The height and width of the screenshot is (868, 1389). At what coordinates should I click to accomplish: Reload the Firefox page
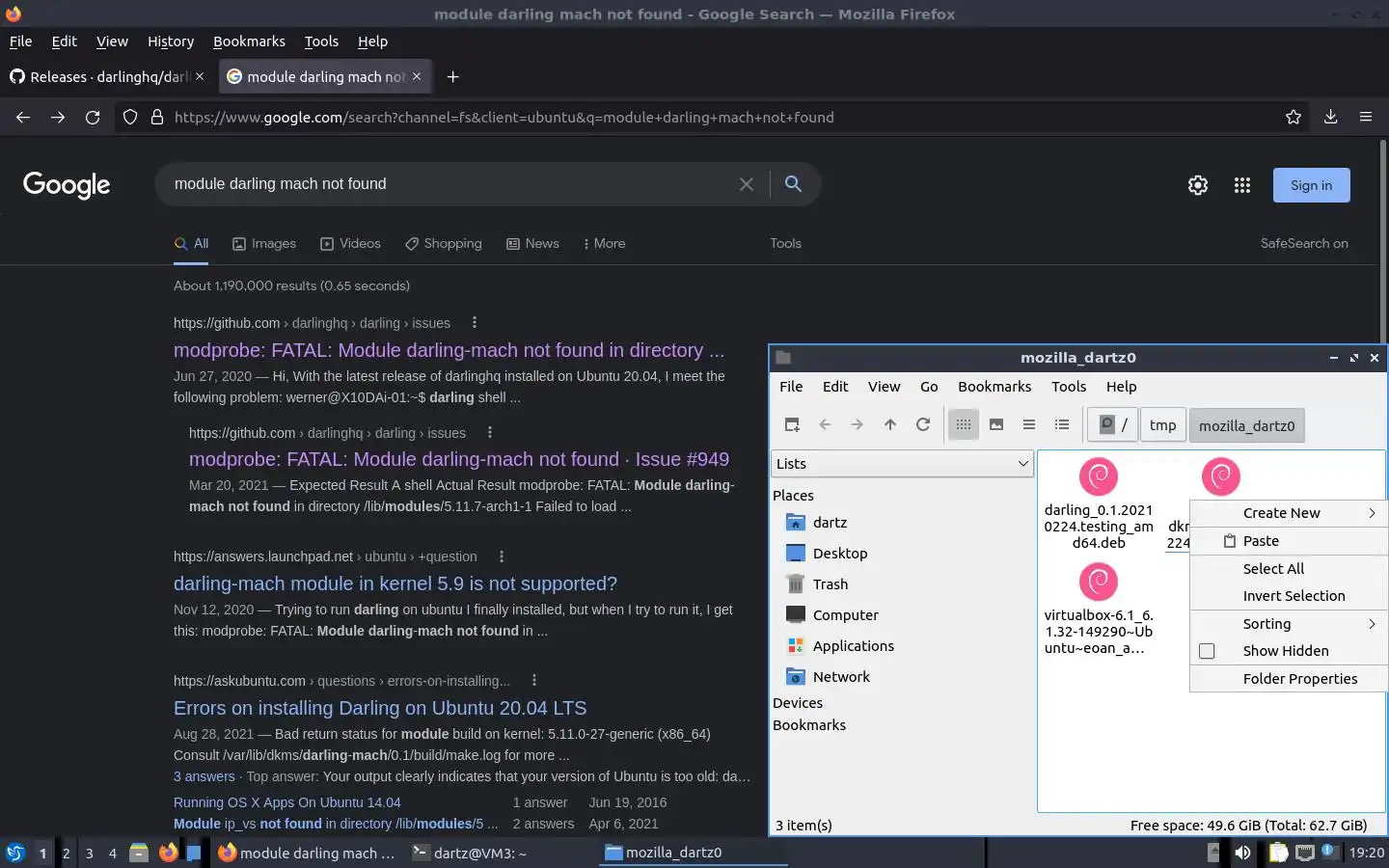(93, 117)
